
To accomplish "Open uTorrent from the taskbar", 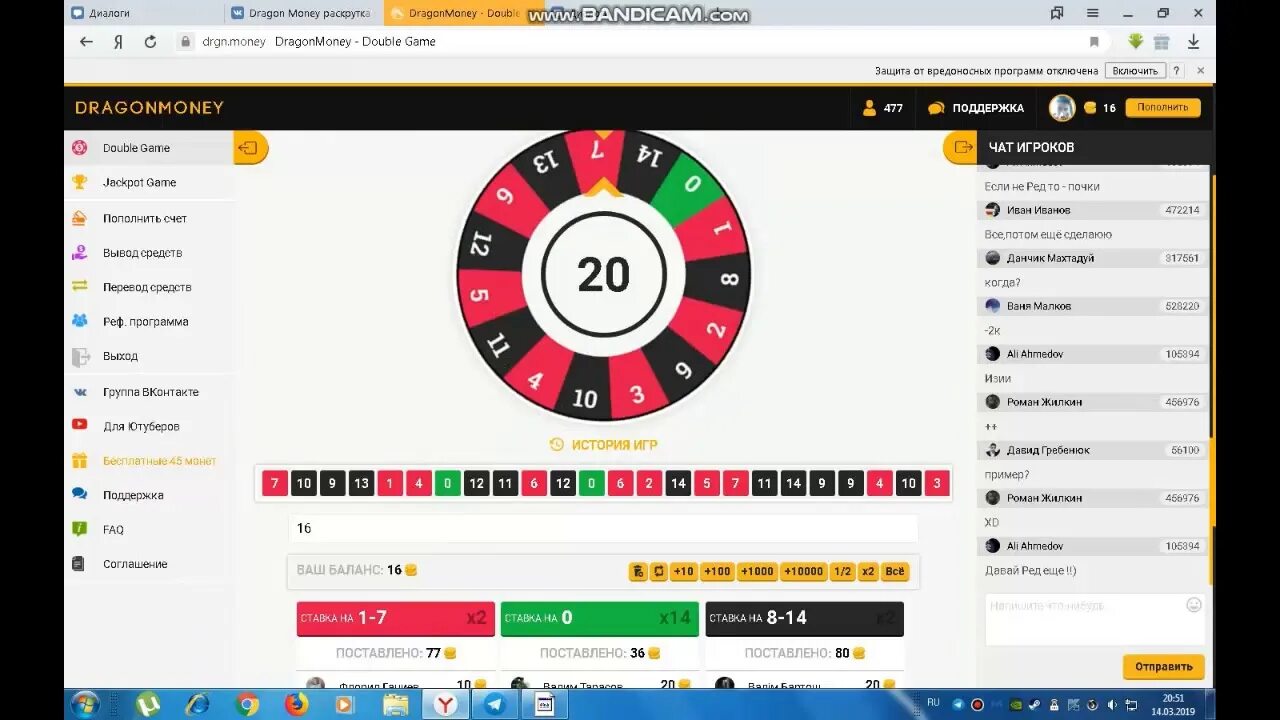I will [x=148, y=704].
